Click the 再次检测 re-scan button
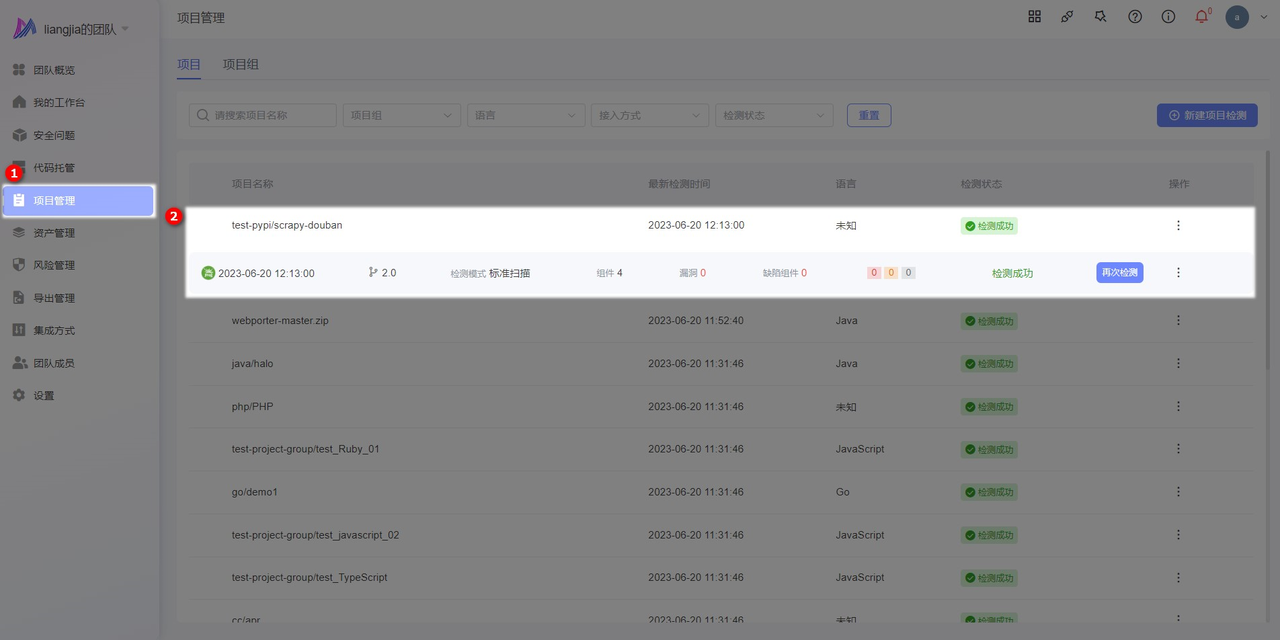The image size is (1280, 640). point(1119,273)
